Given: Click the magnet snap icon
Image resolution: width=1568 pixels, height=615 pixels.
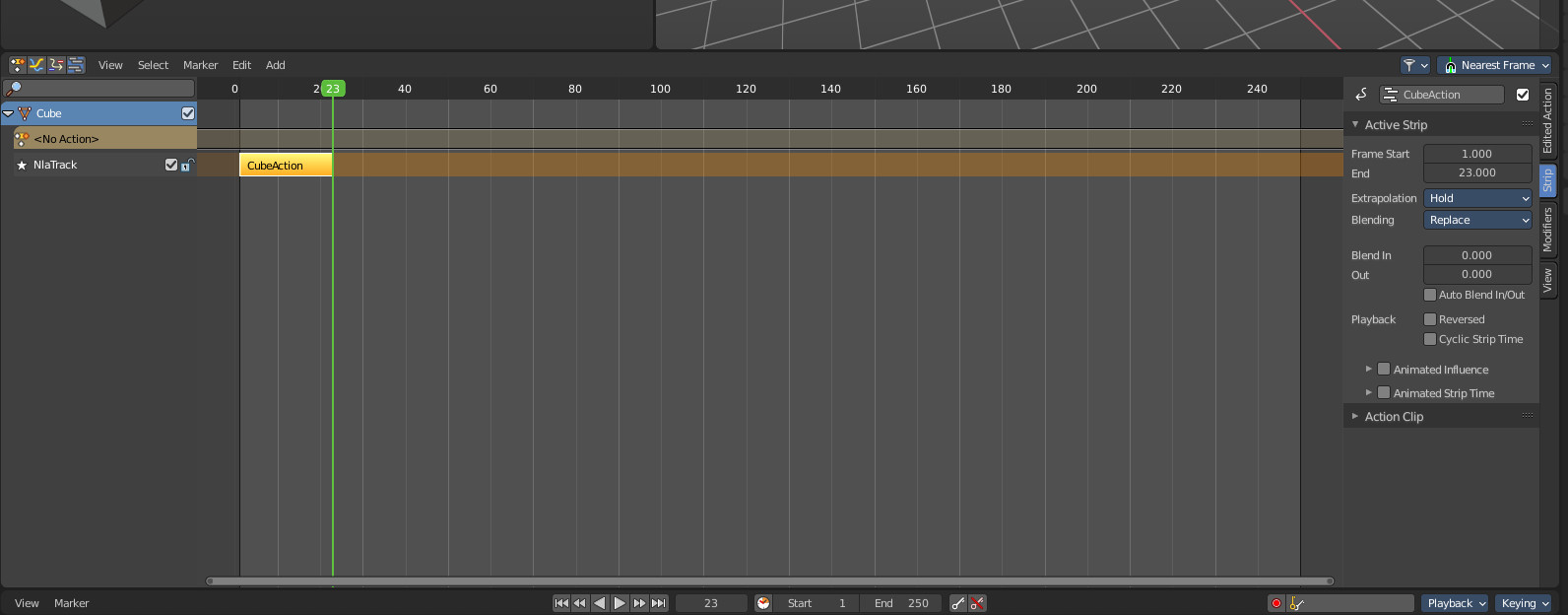Looking at the screenshot, I should pos(1450,65).
